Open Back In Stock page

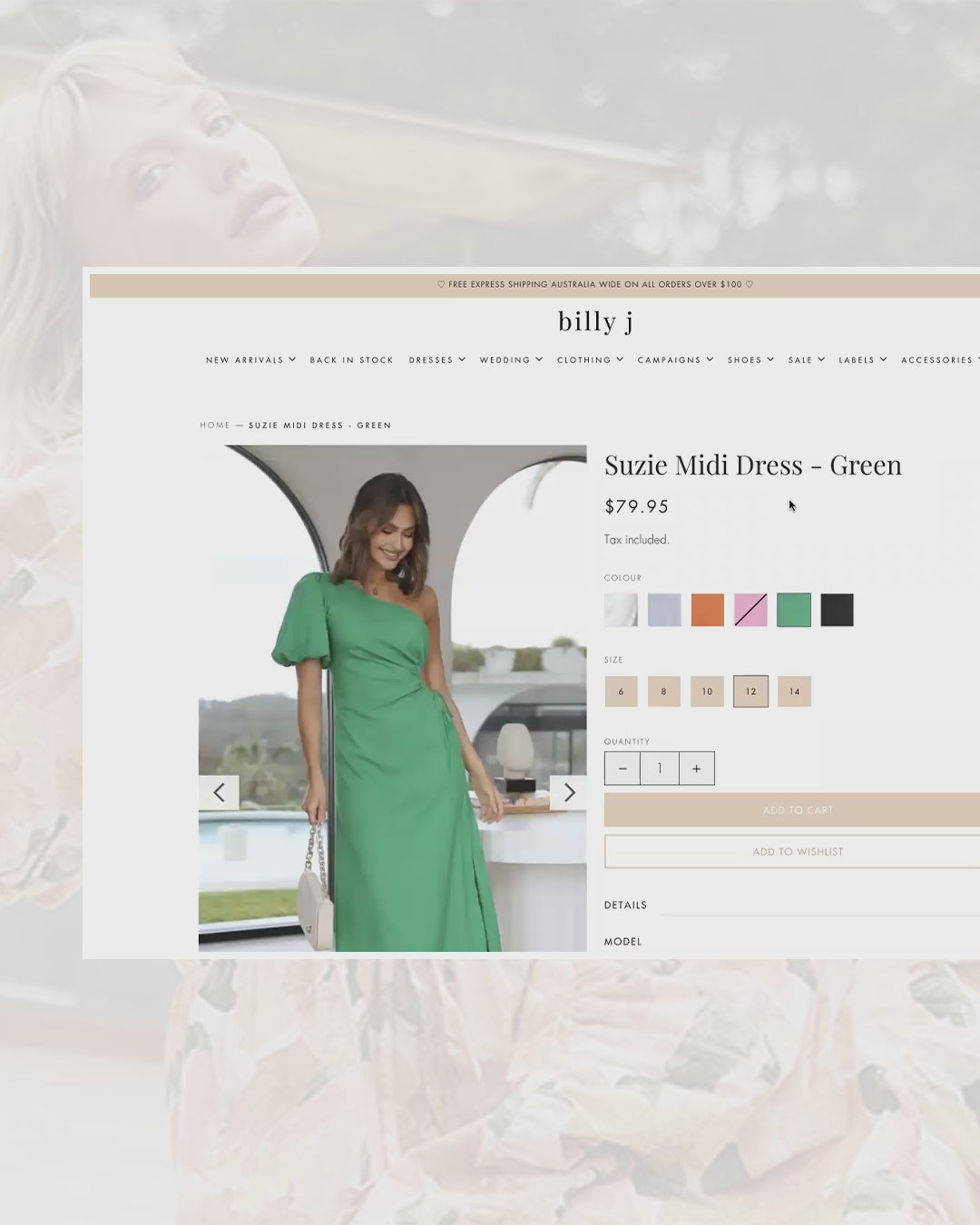[x=351, y=360]
